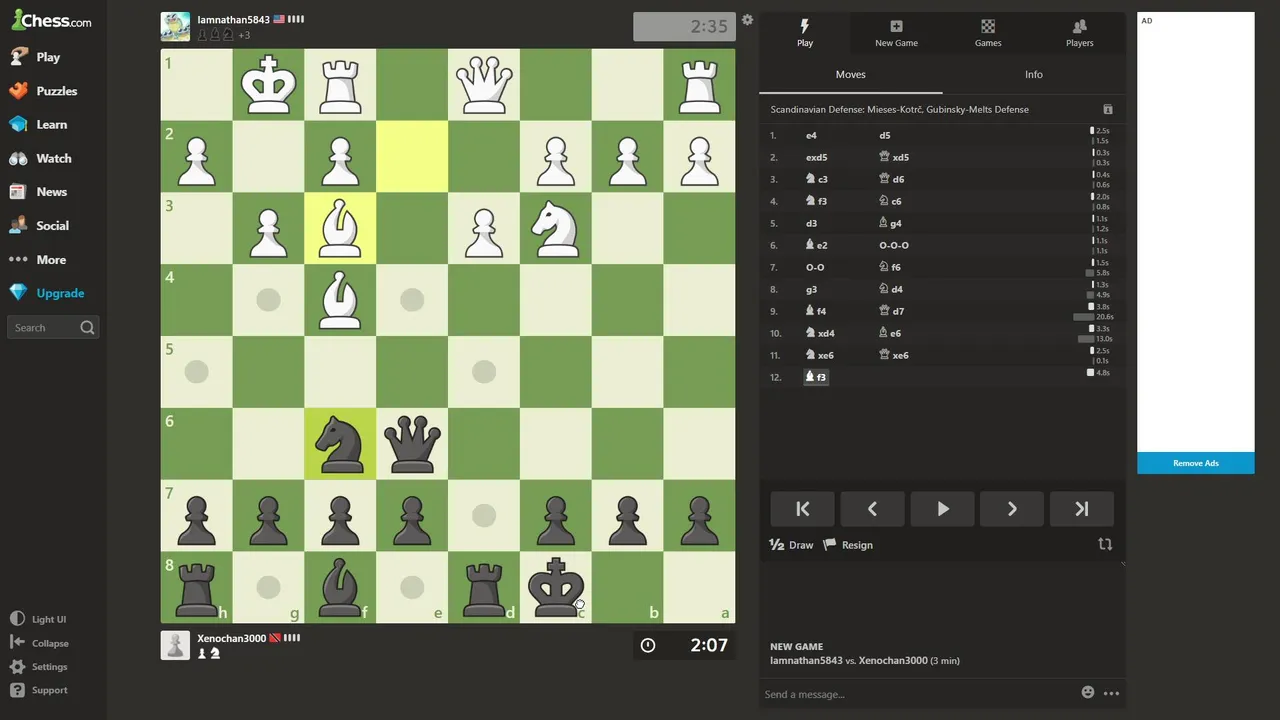Select move 12 bishop f3 in list

[x=815, y=377]
